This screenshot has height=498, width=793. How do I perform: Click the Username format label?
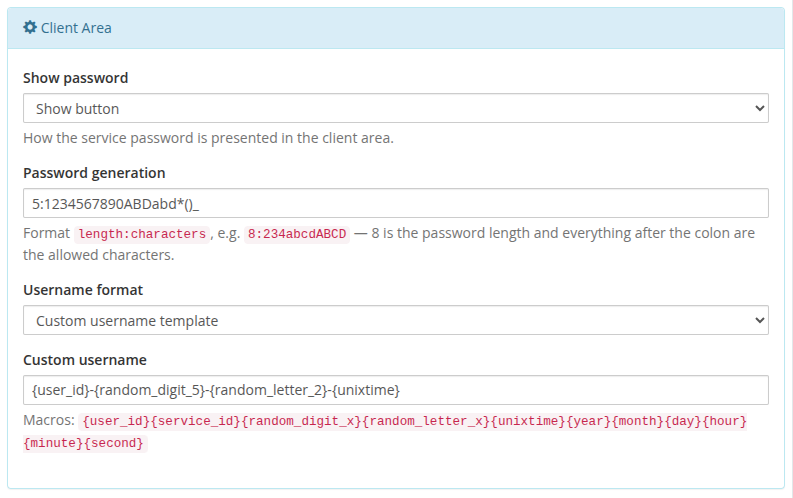83,290
